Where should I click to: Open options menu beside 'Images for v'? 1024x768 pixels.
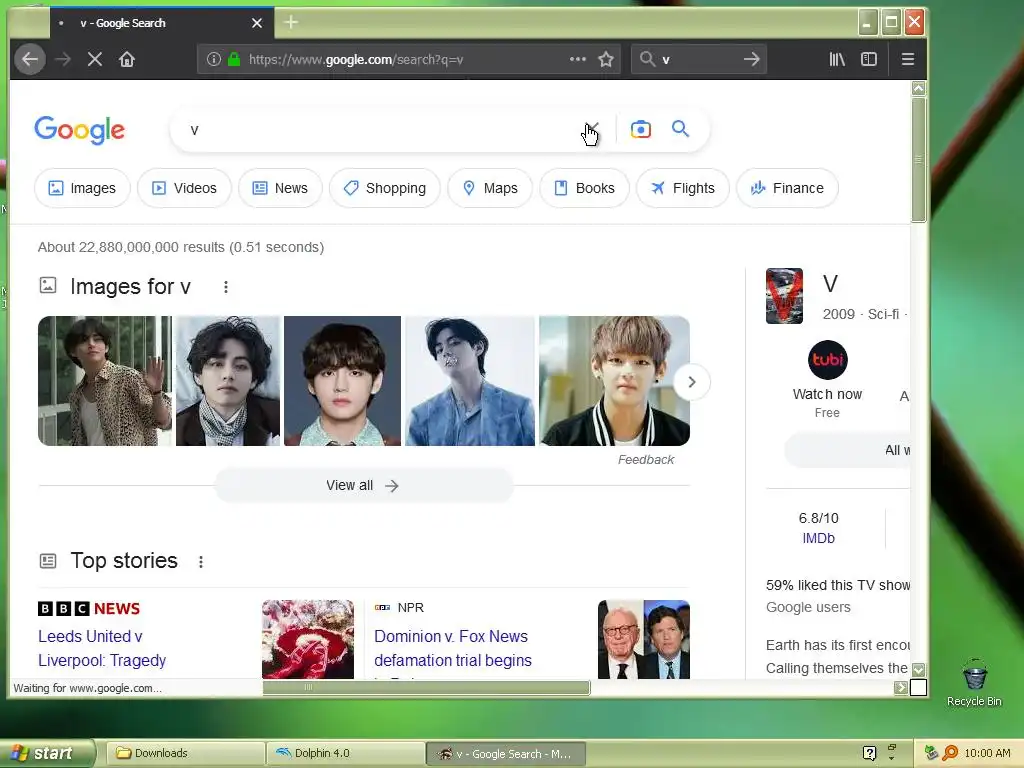(226, 287)
